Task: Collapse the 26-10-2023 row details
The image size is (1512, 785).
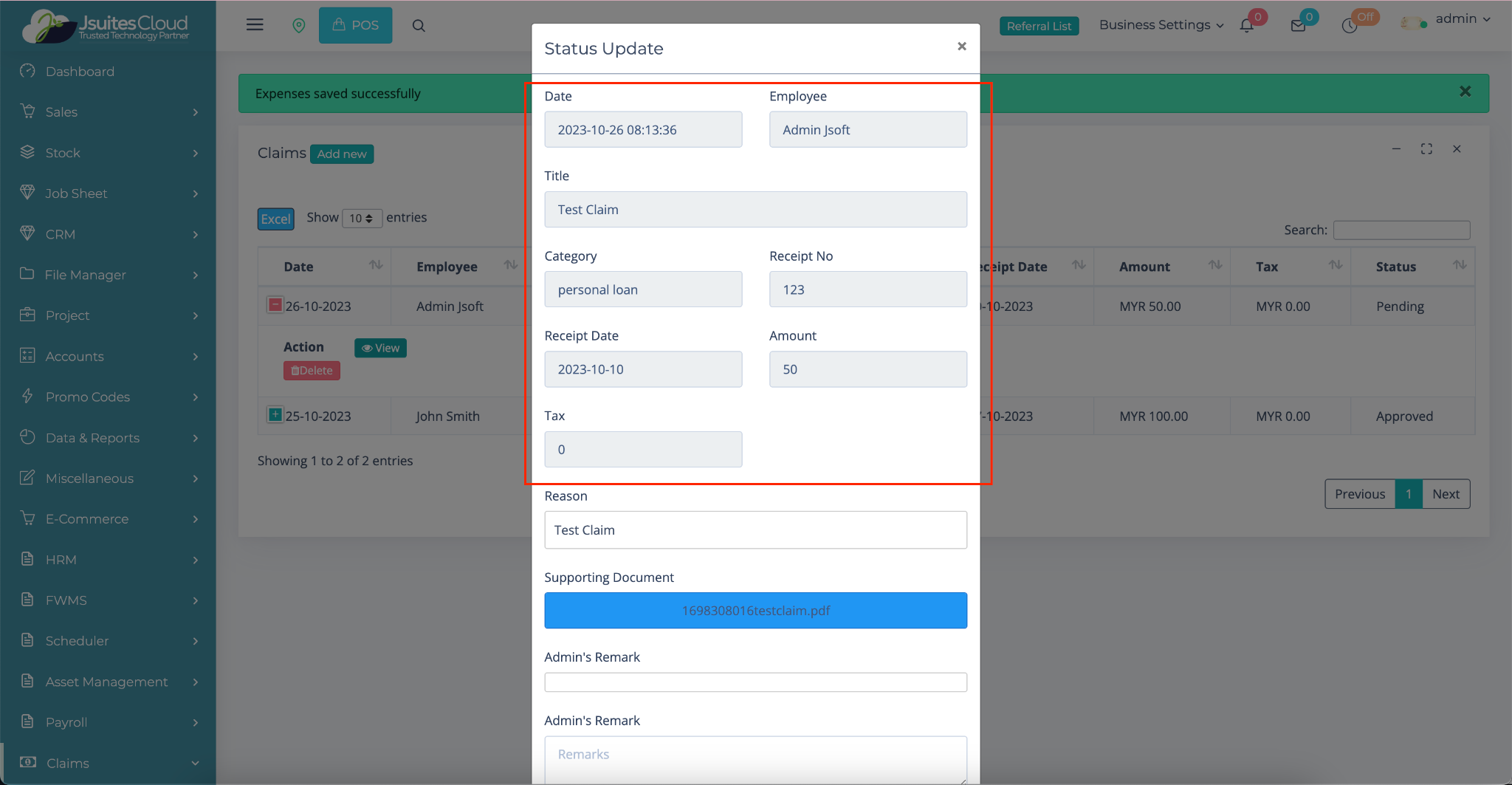Action: (x=275, y=305)
